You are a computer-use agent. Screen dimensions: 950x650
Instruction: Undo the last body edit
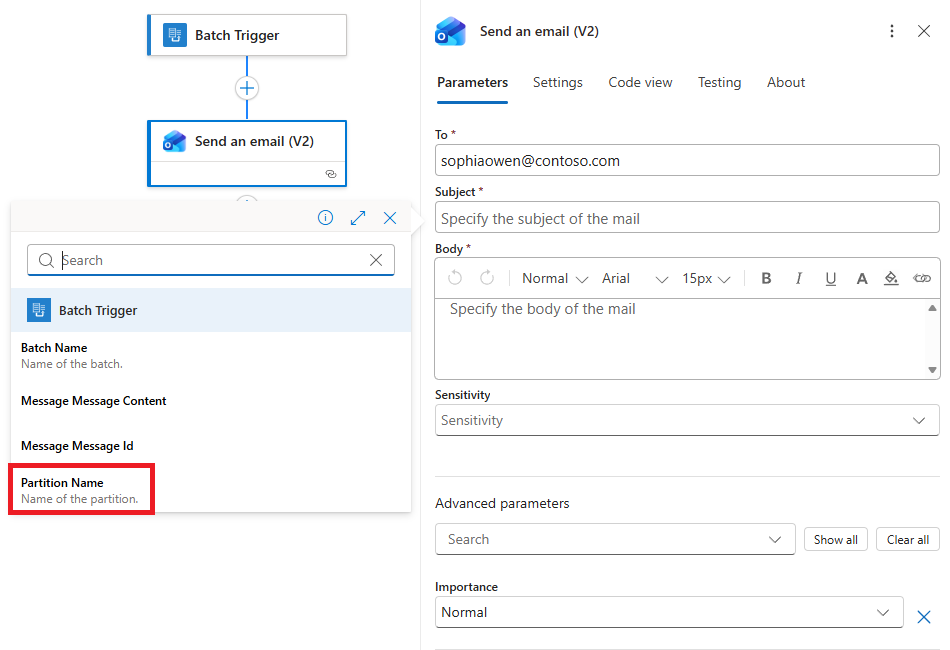tap(455, 278)
